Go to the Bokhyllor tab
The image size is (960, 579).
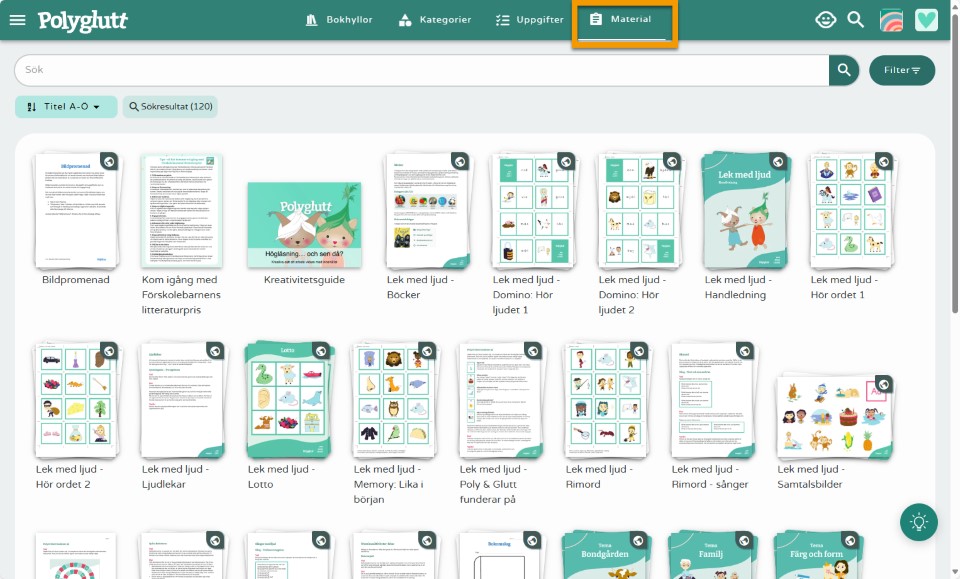pos(338,20)
